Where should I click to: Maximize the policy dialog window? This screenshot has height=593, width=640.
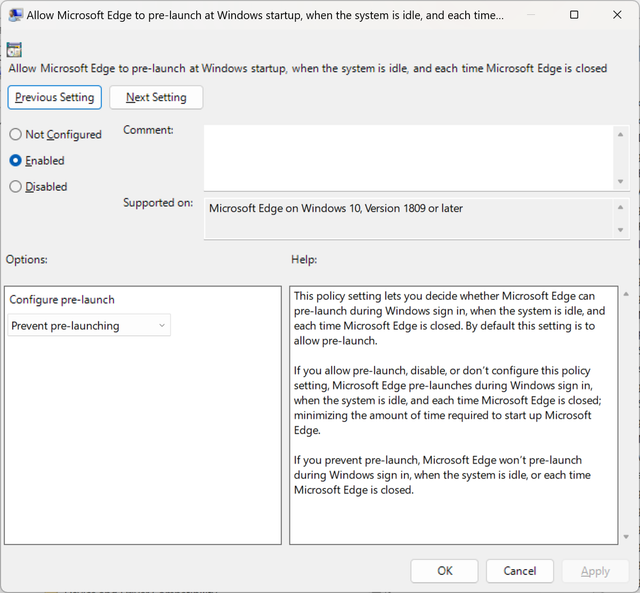[574, 15]
